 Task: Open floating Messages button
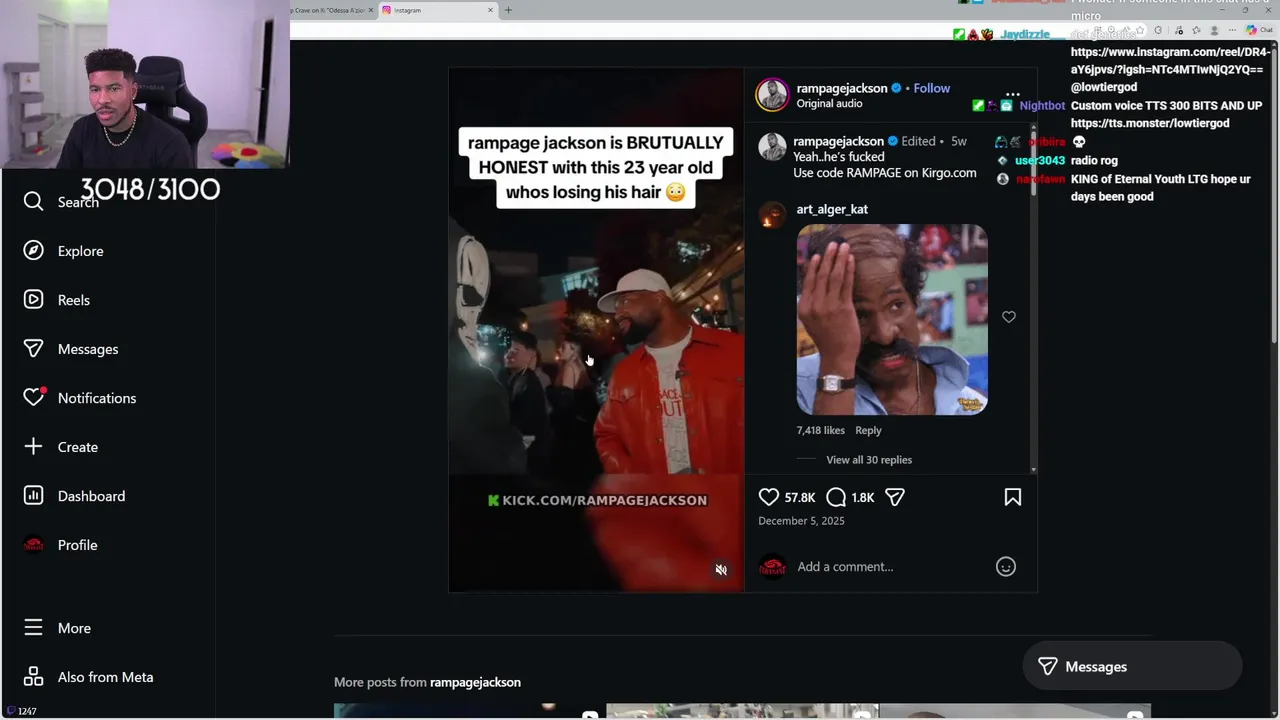pyautogui.click(x=1132, y=667)
